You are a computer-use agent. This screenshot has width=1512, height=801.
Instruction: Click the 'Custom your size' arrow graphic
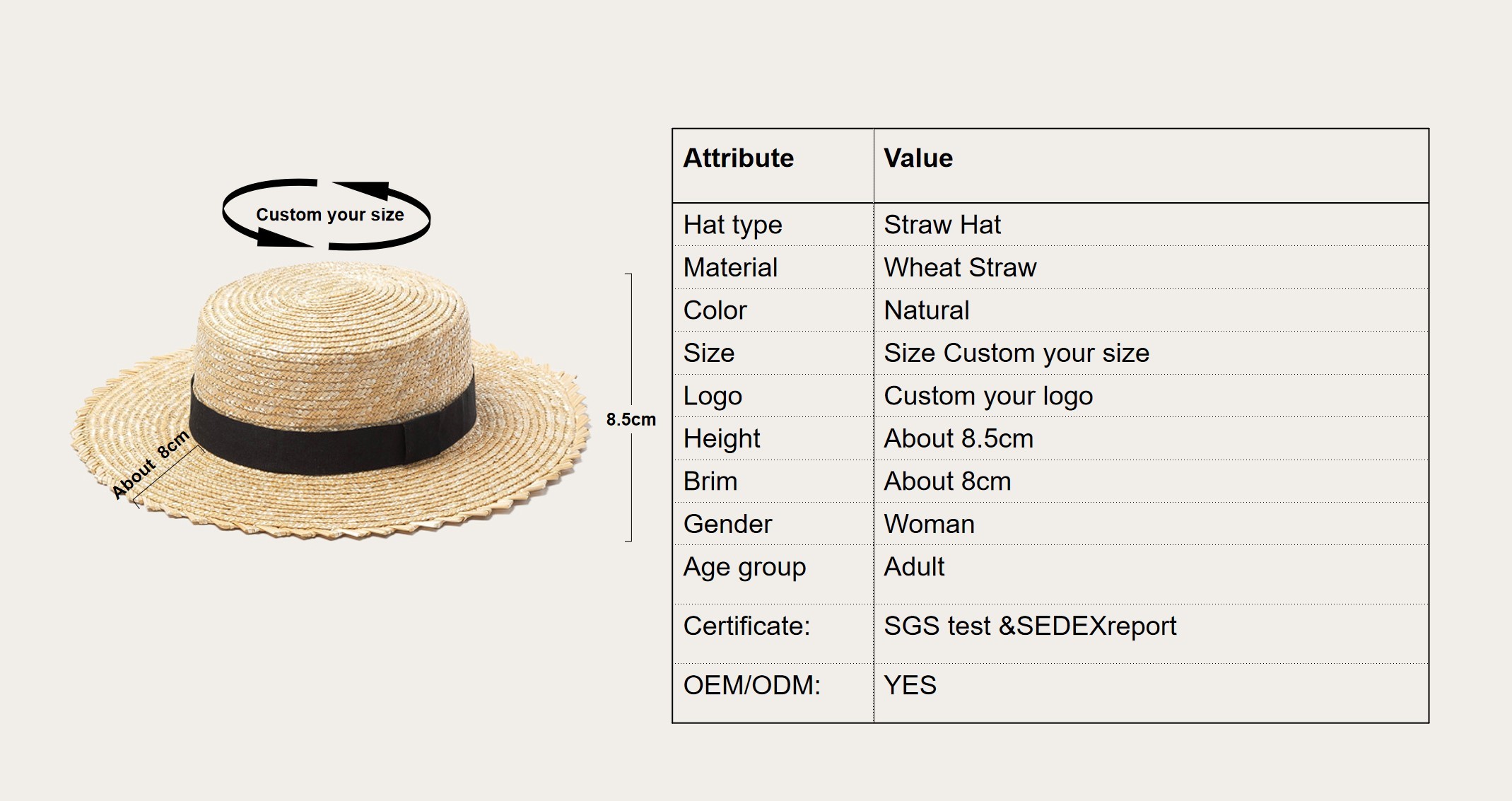[x=327, y=214]
